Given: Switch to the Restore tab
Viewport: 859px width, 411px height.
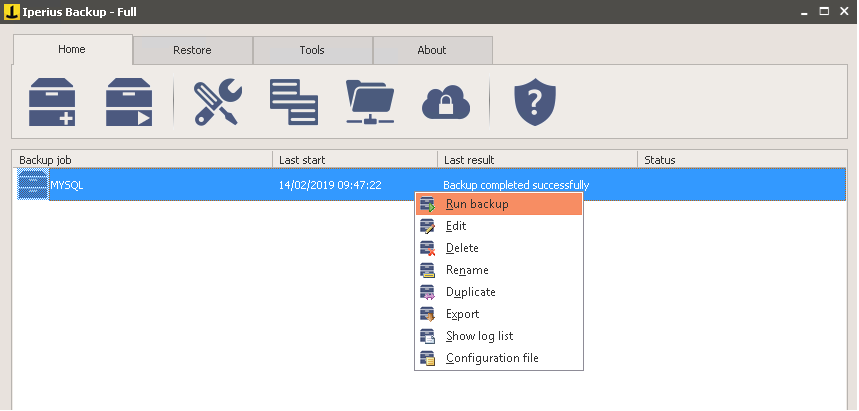Looking at the screenshot, I should pos(192,50).
